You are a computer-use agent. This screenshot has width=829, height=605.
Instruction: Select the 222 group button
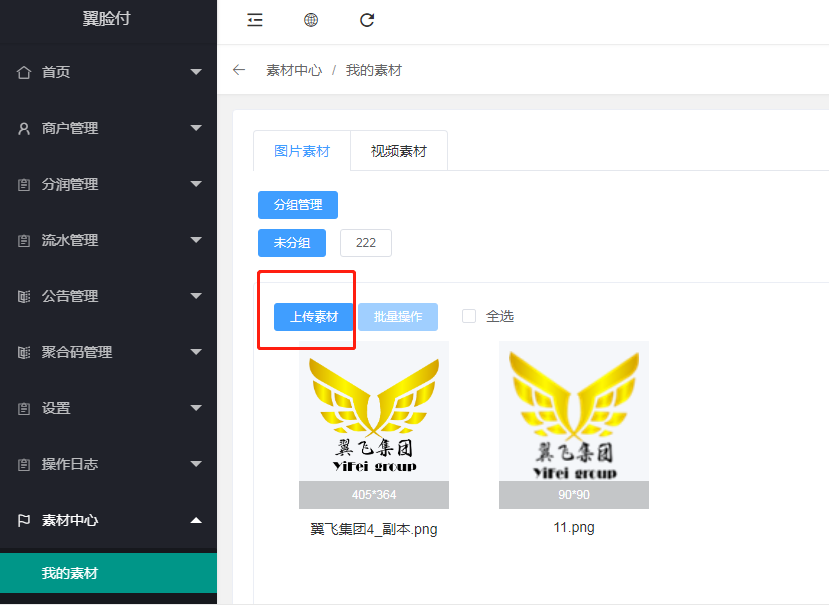coord(366,243)
